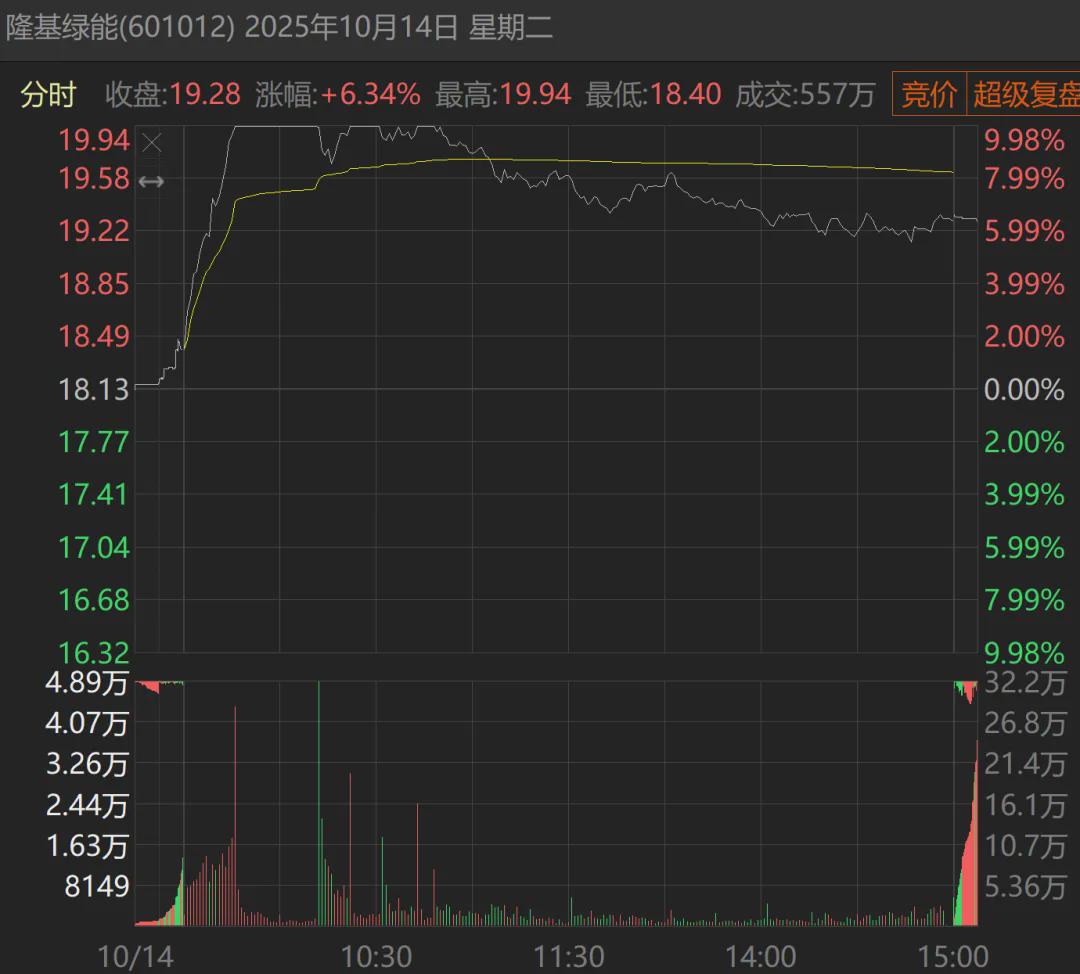Click the 0.00% percent axis label
Image resolution: width=1080 pixels, height=974 pixels.
tap(1024, 389)
